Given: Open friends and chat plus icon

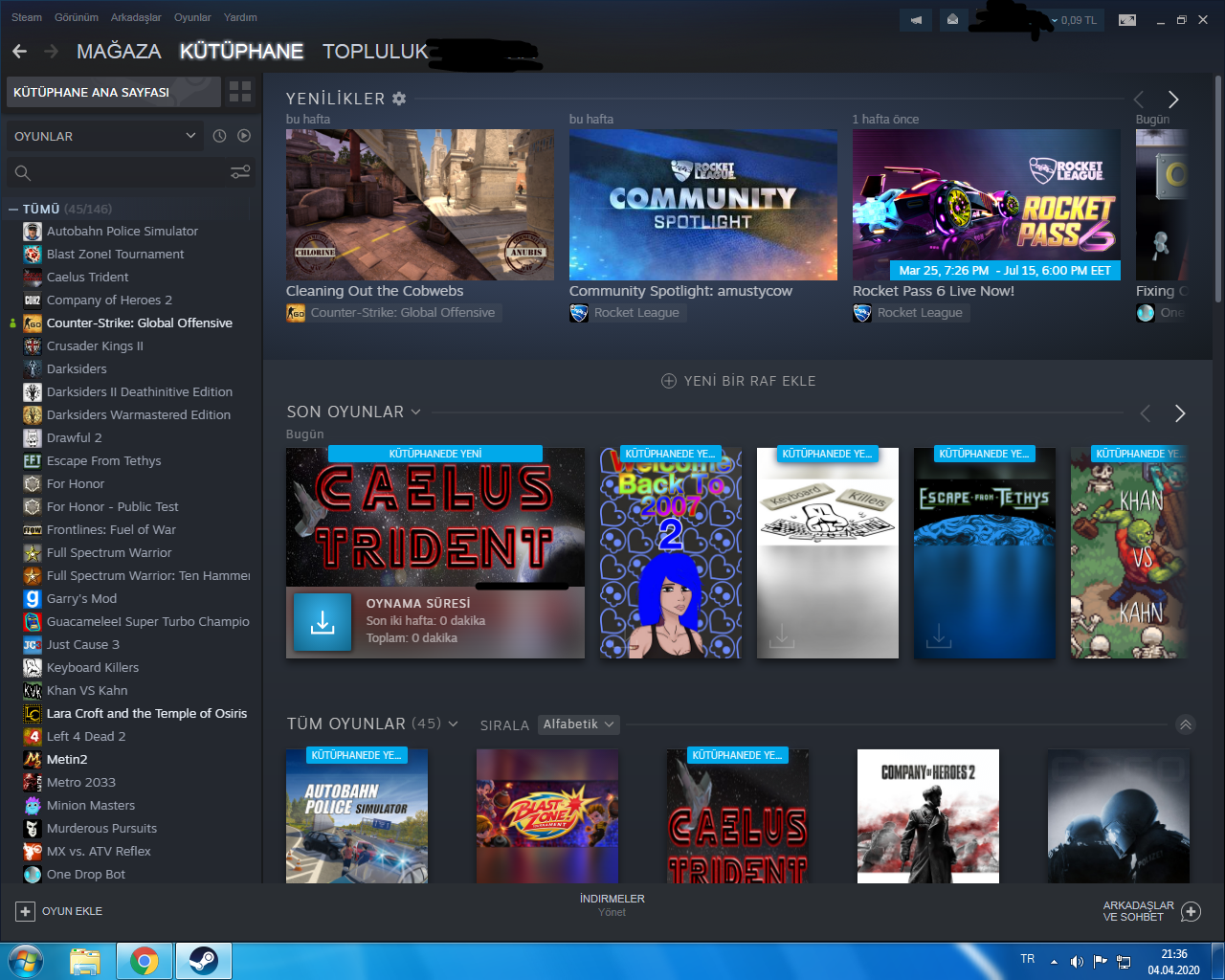Looking at the screenshot, I should click(1191, 911).
